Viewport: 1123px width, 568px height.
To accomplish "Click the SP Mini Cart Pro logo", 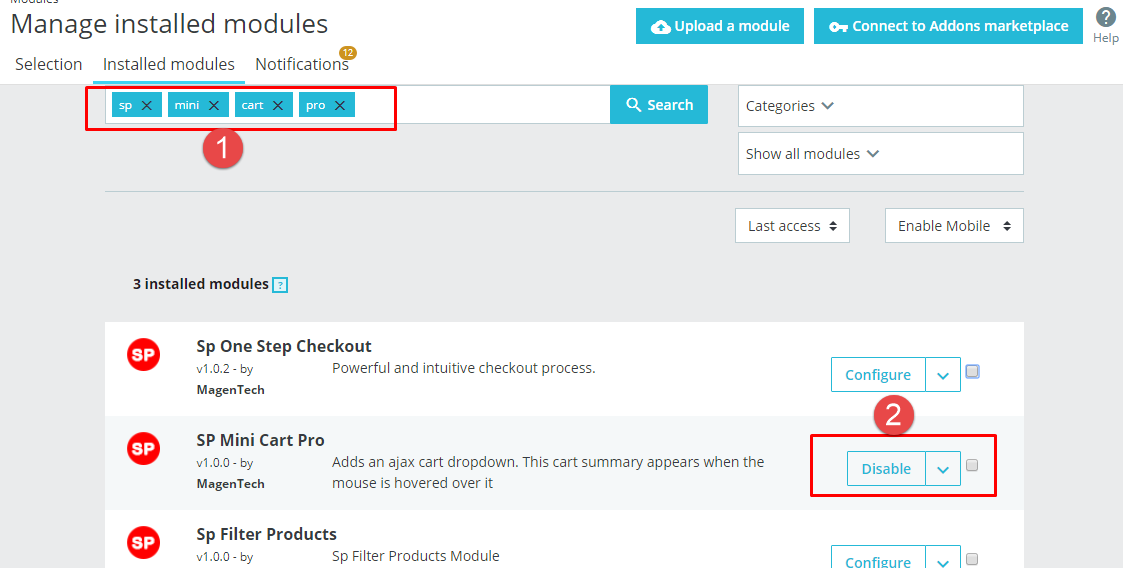I will click(143, 448).
